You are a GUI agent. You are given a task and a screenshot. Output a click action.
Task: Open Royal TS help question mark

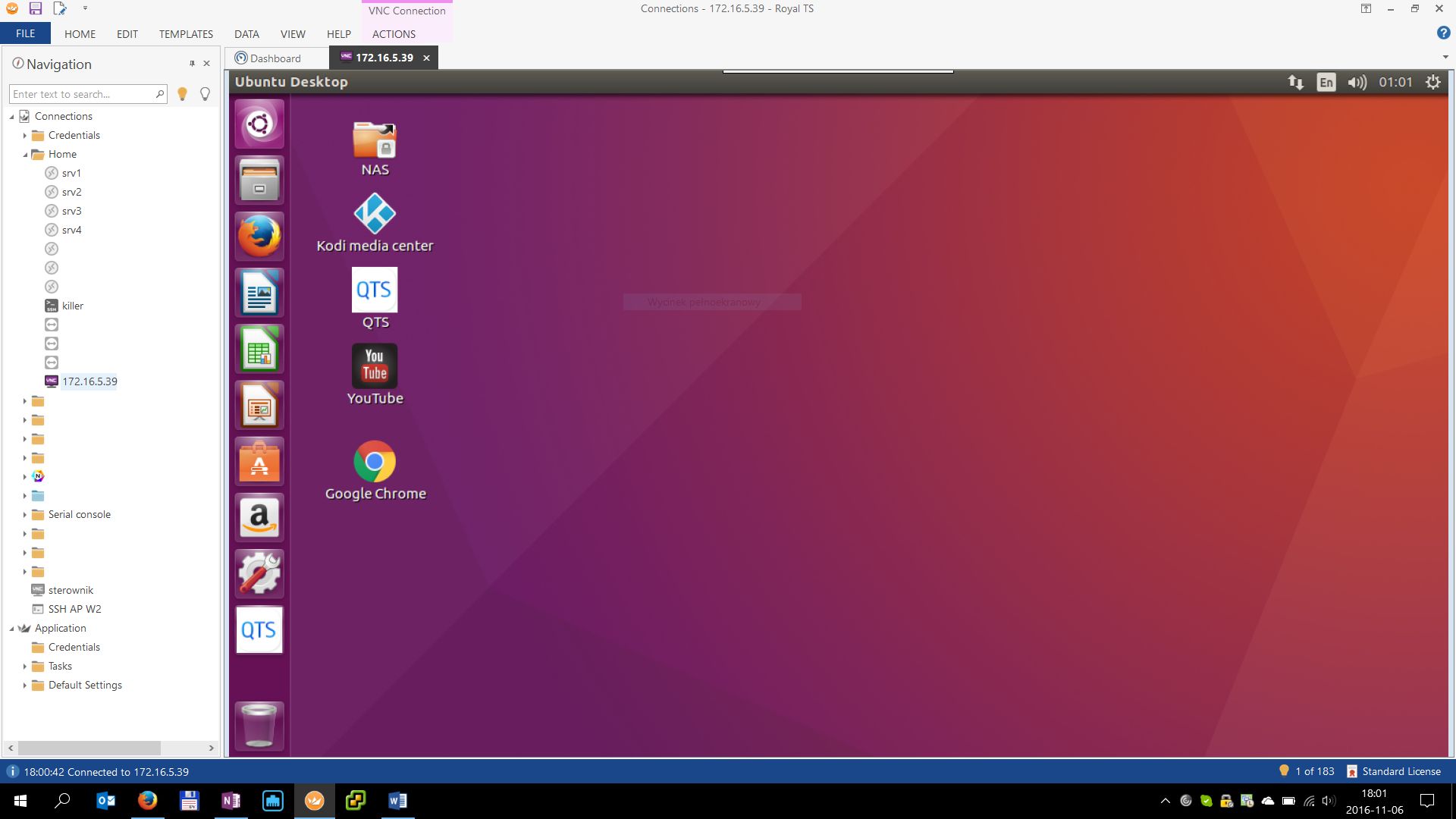1443,33
